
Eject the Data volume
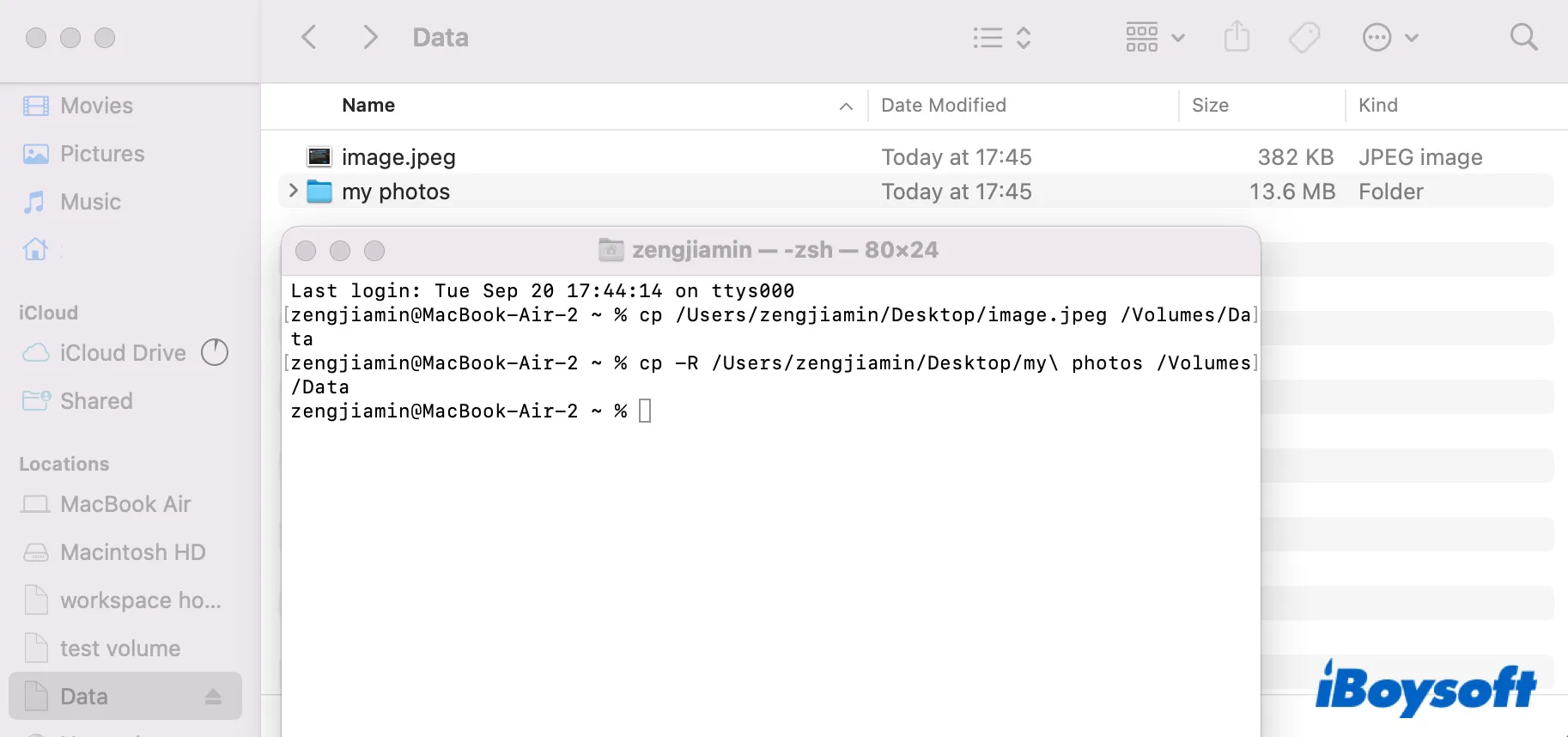pyautogui.click(x=213, y=697)
